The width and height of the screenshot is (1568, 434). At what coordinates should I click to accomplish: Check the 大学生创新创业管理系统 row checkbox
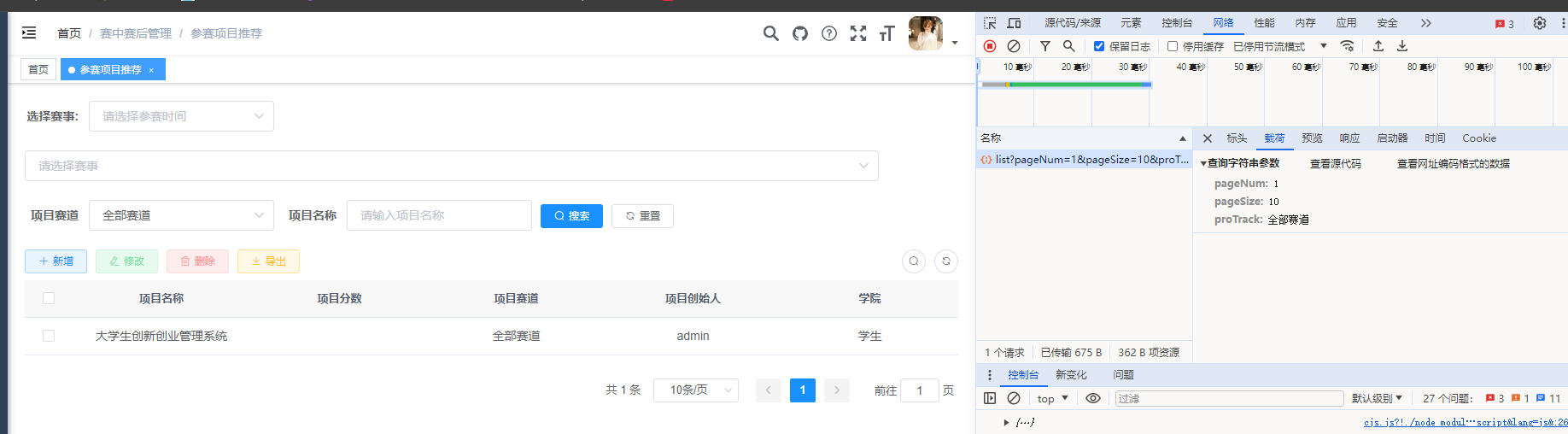click(49, 336)
